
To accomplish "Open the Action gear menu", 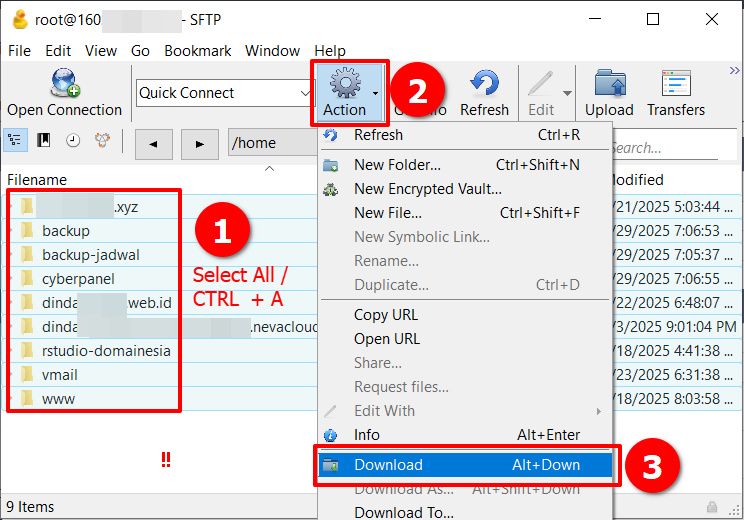I will pyautogui.click(x=346, y=92).
